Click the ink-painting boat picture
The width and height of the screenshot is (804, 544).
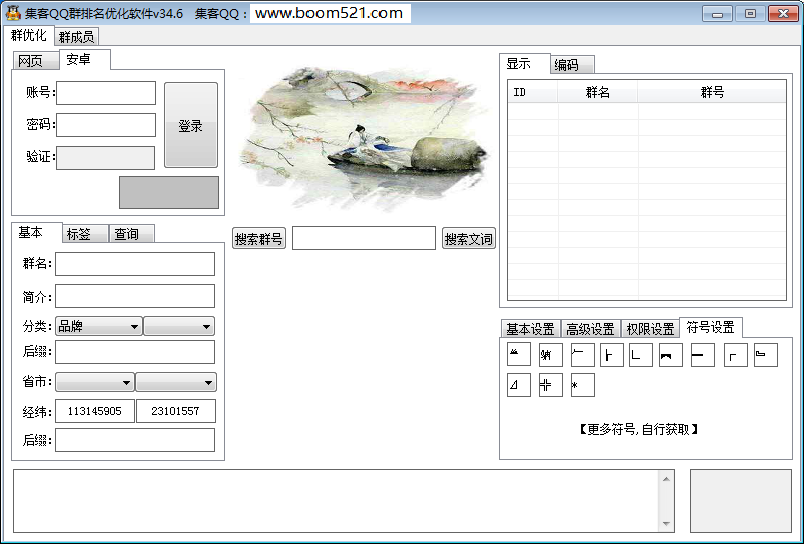pyautogui.click(x=364, y=138)
